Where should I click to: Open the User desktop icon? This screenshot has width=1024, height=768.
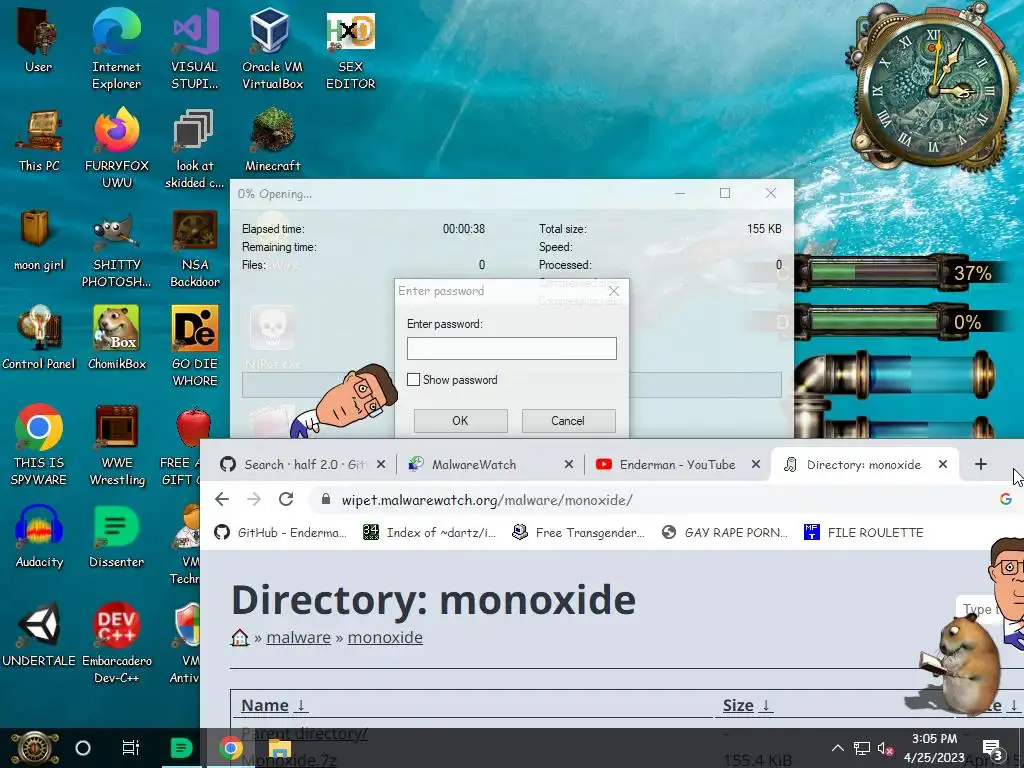coord(39,39)
